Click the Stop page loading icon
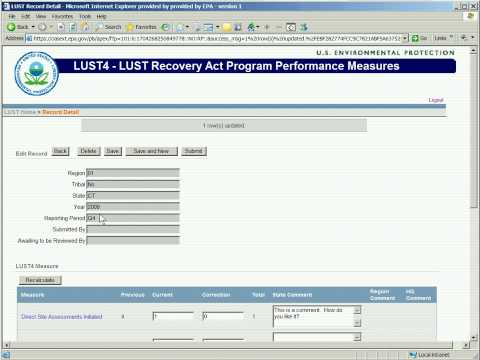Image resolution: width=480 pixels, height=360 pixels. coord(61,27)
